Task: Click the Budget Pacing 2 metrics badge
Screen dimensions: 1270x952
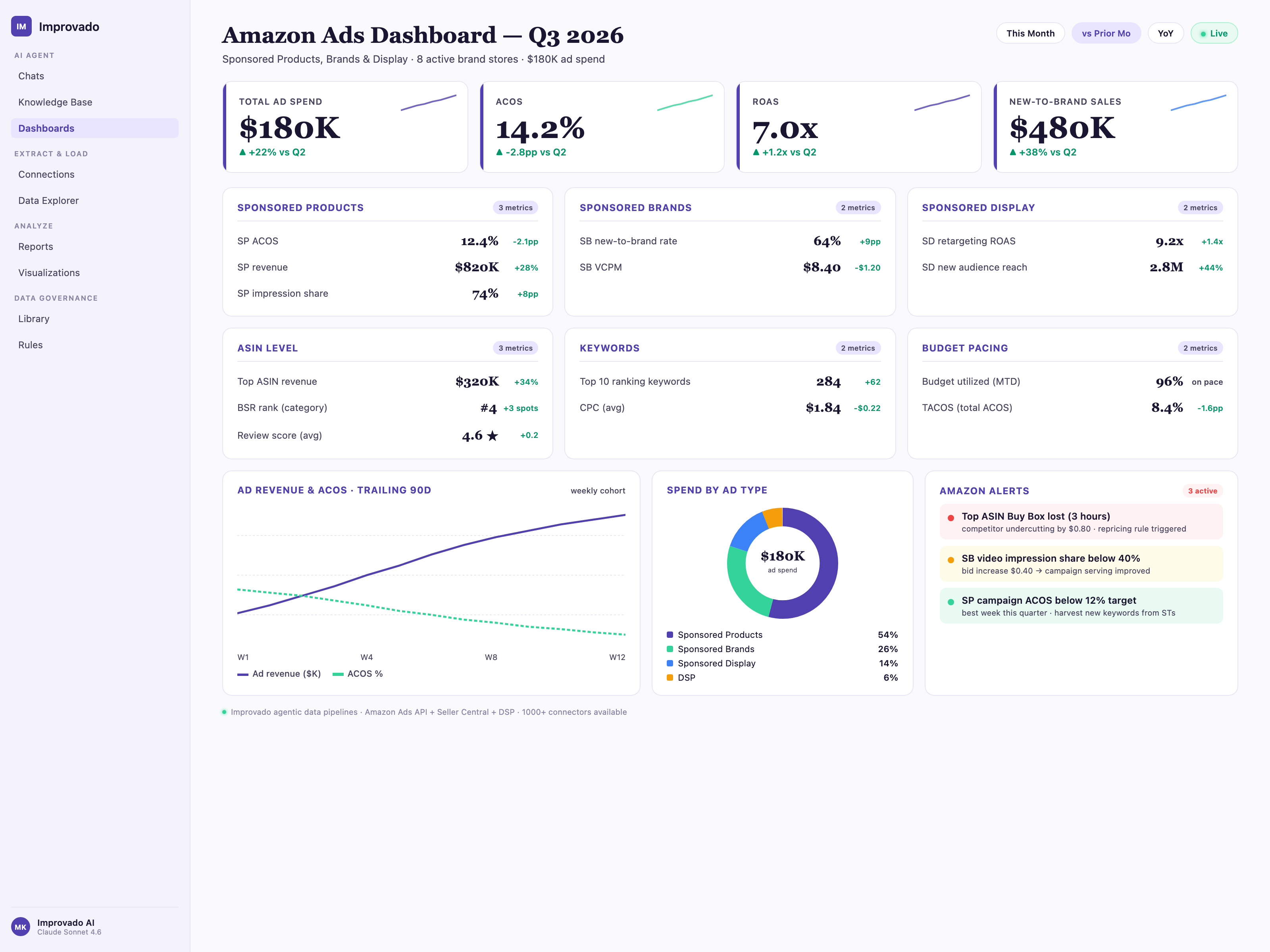Action: point(1200,348)
